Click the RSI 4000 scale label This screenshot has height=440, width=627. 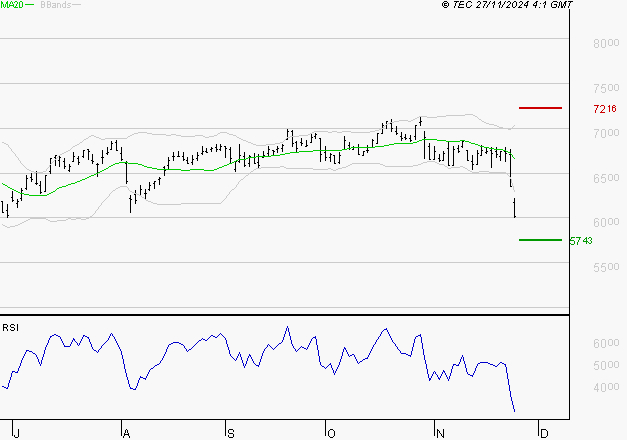tap(604, 388)
